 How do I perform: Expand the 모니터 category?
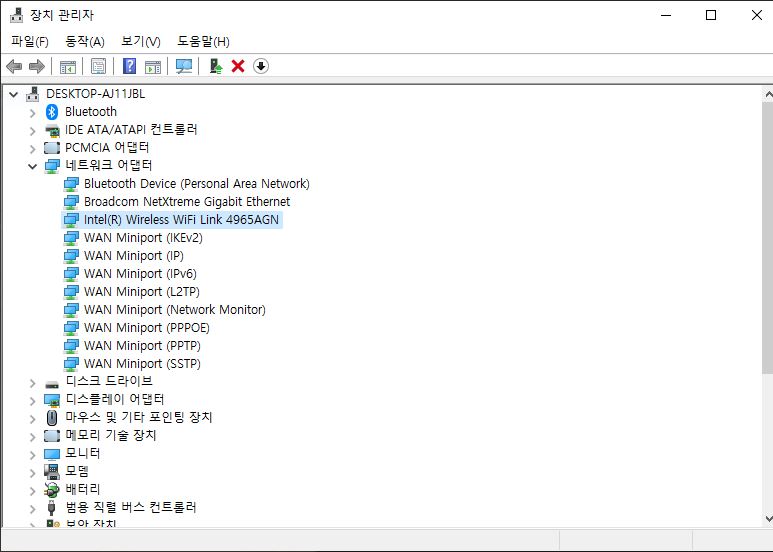33,455
